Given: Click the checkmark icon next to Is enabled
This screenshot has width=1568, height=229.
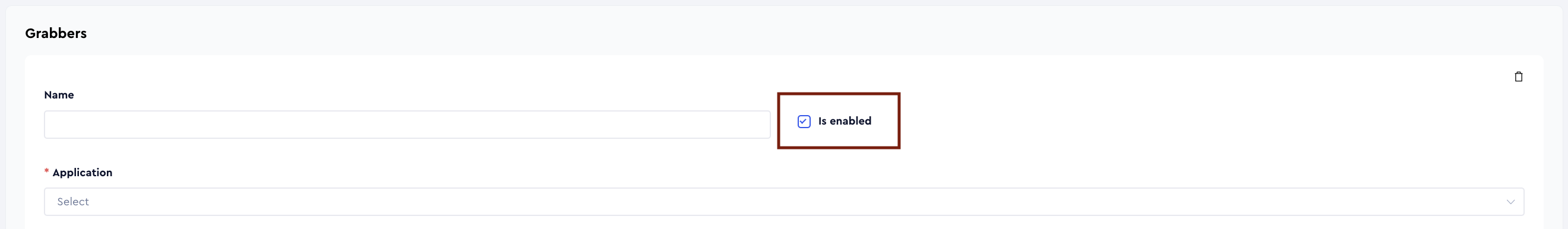Looking at the screenshot, I should pyautogui.click(x=804, y=121).
